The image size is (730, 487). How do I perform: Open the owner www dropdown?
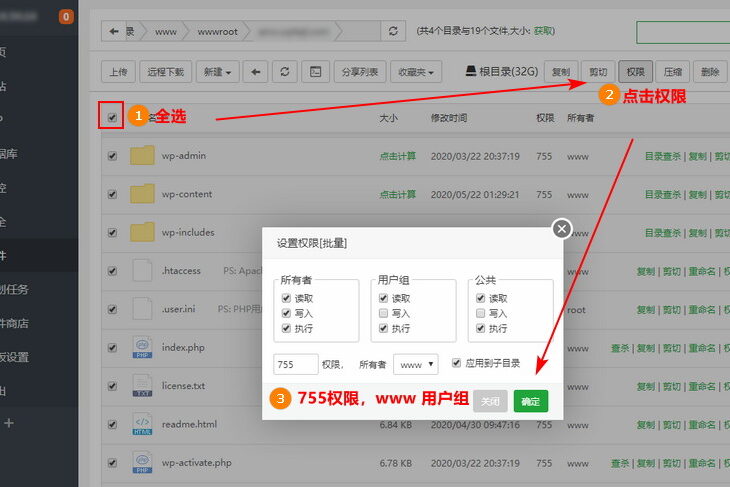pos(415,365)
